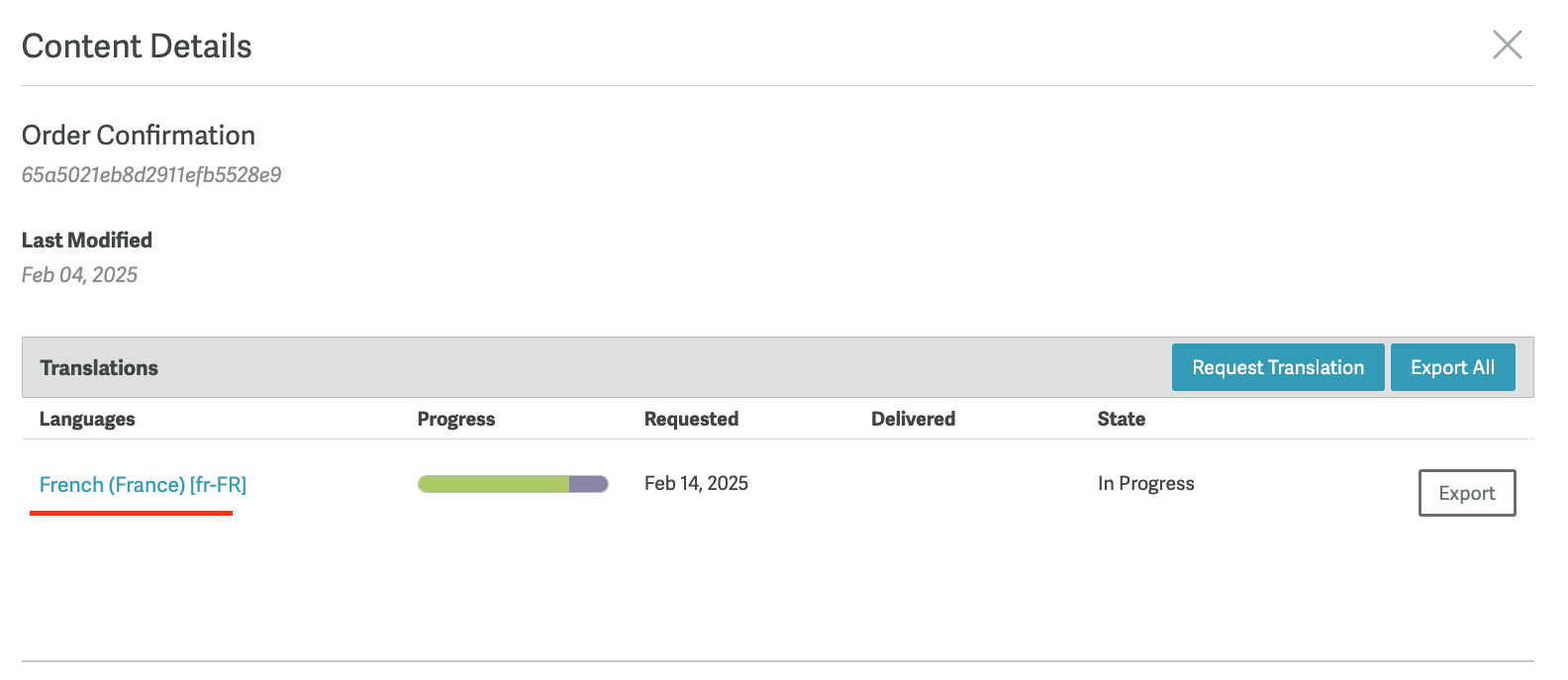Select the Progress column header
Screen dimensions: 1568x680
click(456, 419)
